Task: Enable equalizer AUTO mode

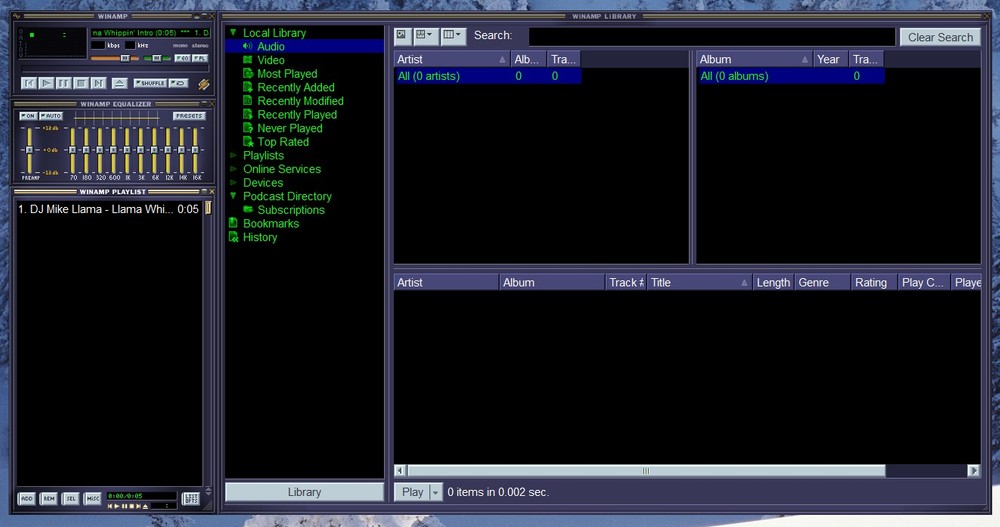Action: (x=51, y=116)
